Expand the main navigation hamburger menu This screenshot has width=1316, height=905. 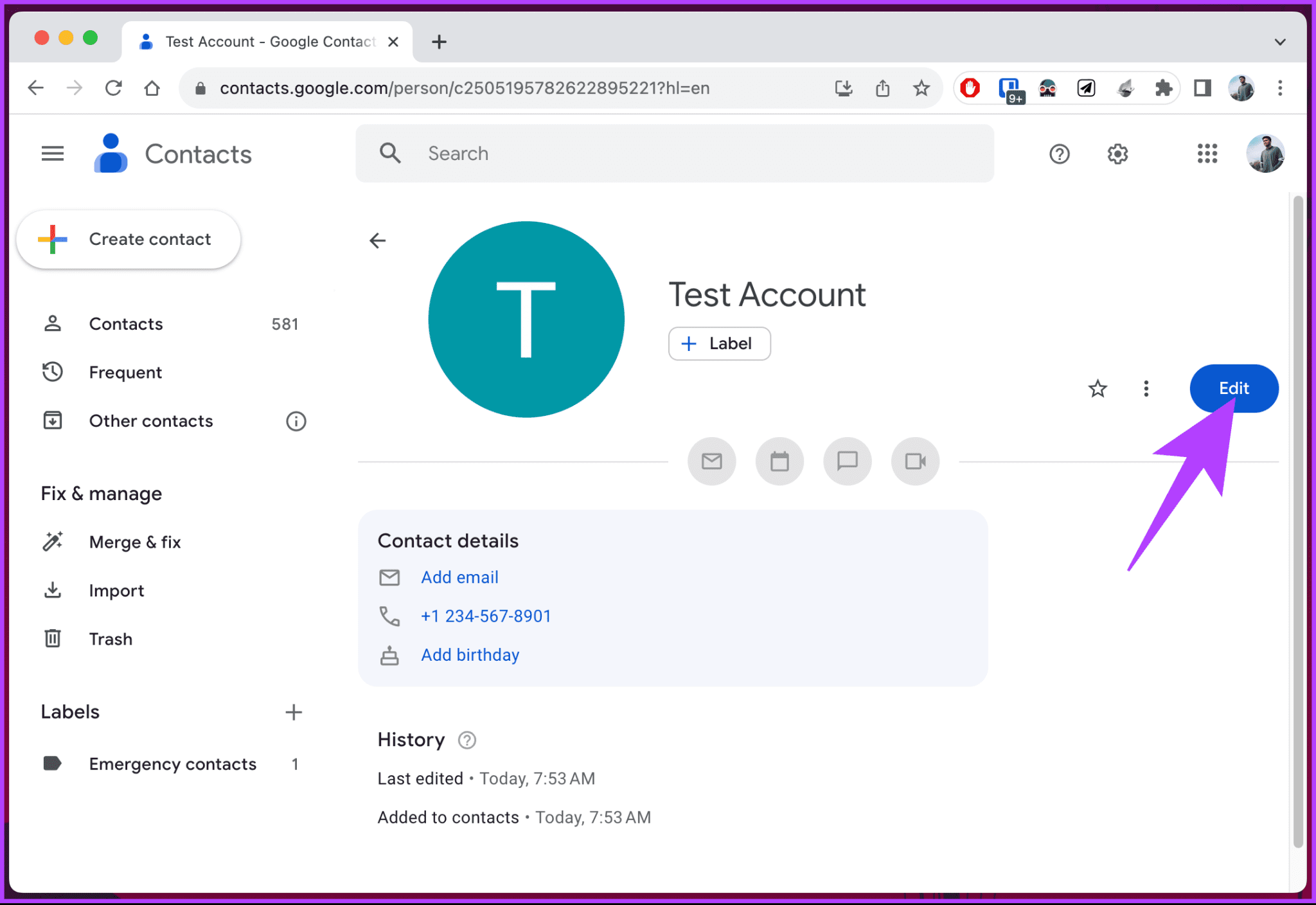tap(53, 153)
